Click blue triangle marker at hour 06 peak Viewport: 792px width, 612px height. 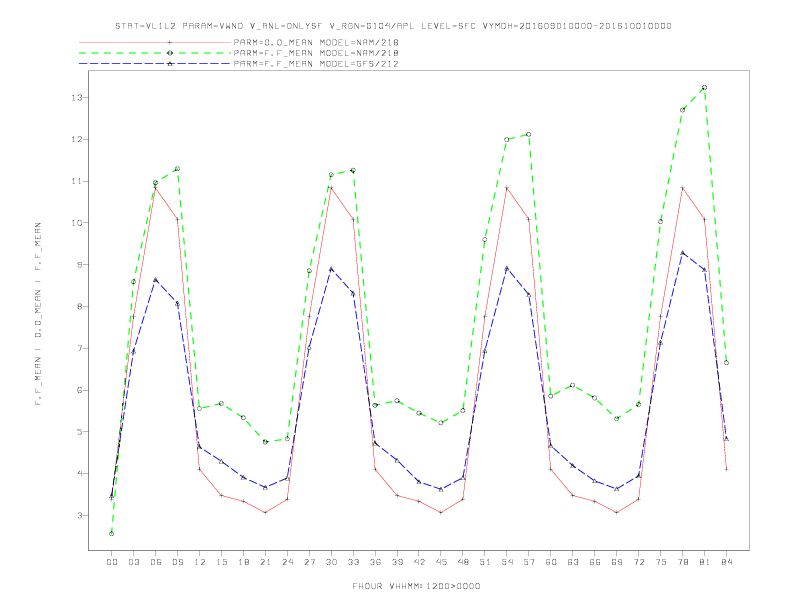pyautogui.click(x=156, y=279)
